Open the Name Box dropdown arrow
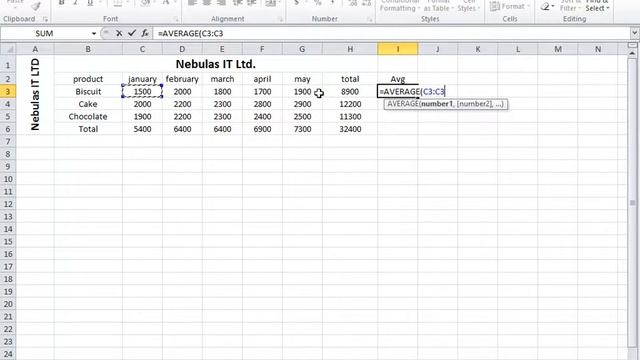The width and height of the screenshot is (640, 360). (94, 33)
